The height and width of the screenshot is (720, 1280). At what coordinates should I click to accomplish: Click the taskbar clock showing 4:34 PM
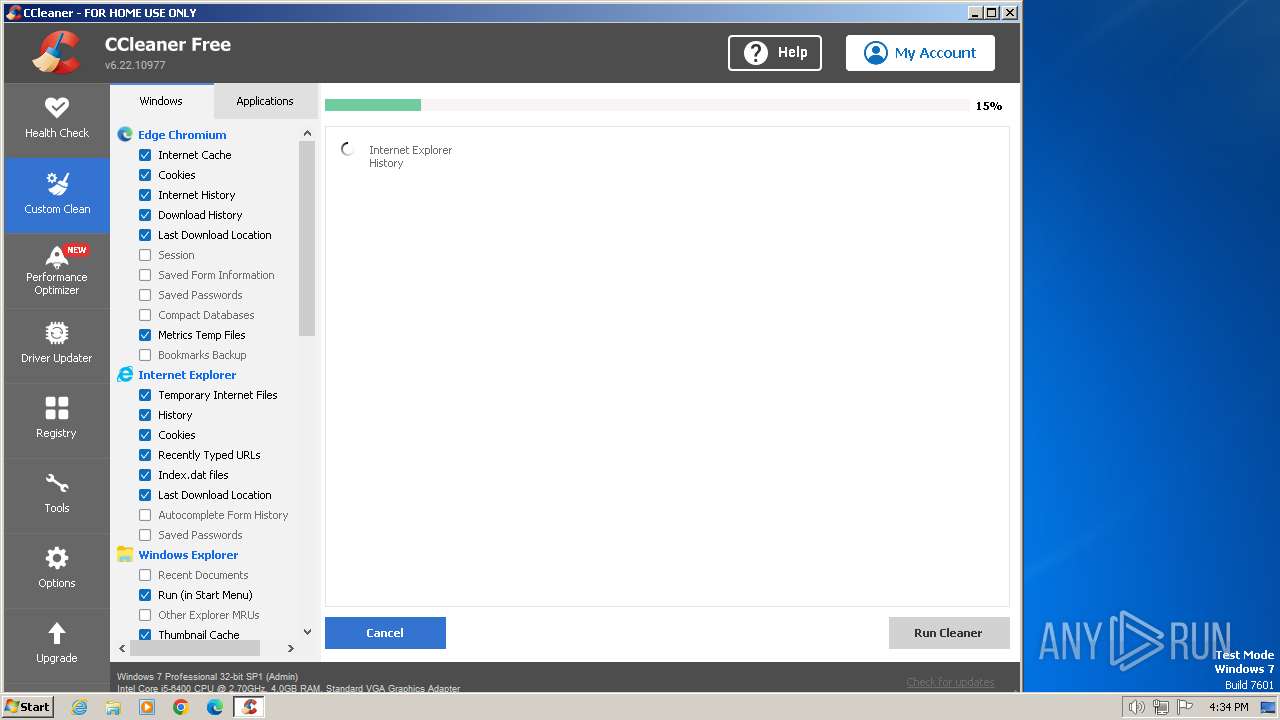1229,707
